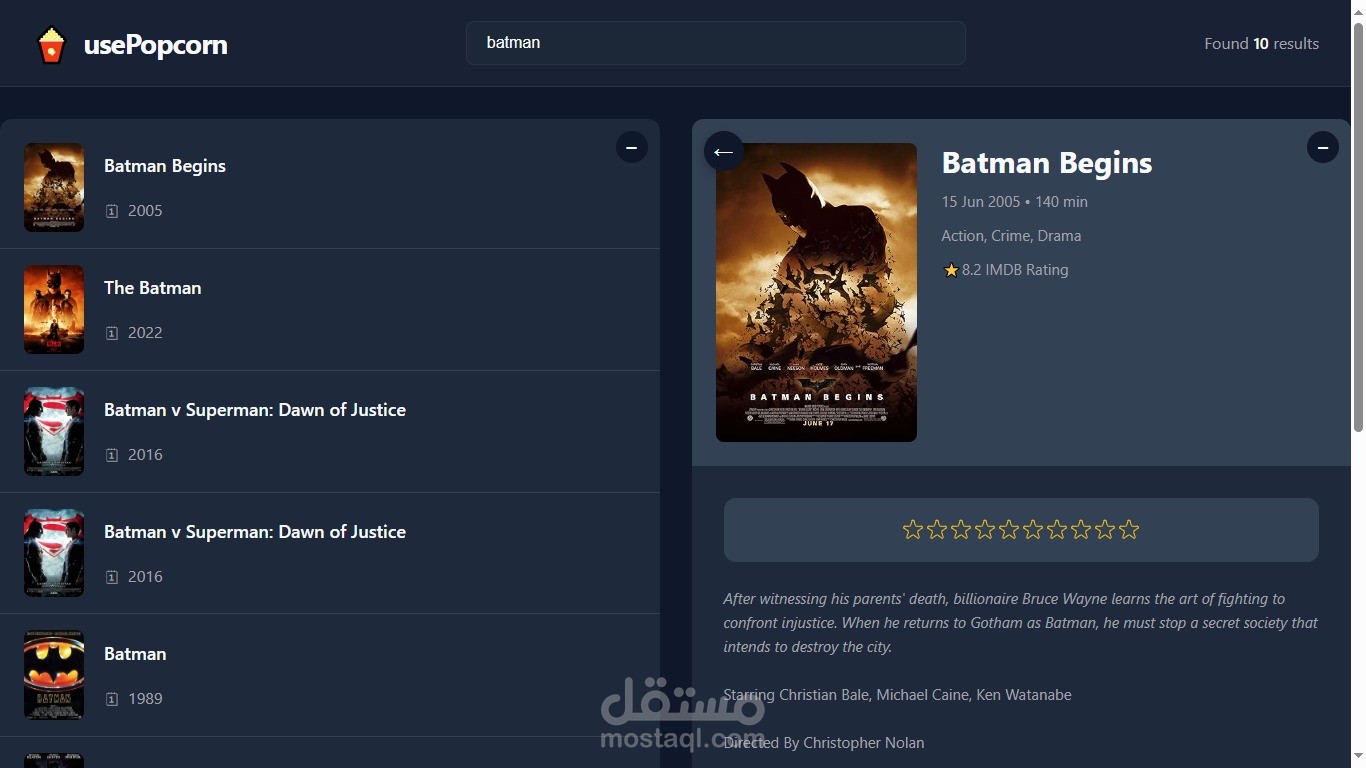The image size is (1366, 768).
Task: Click the 15 Jun 2005 • 140 min line
Action: coord(1014,202)
